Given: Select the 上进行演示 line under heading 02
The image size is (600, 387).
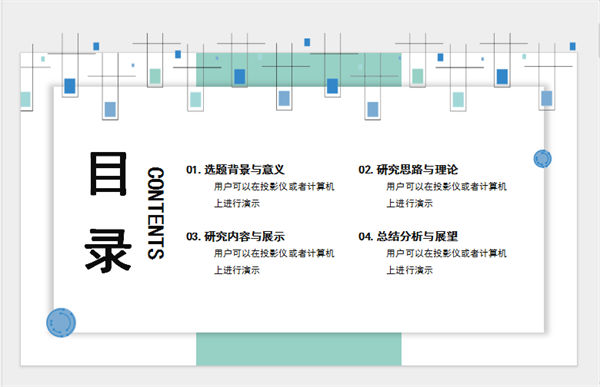Looking at the screenshot, I should click(409, 203).
